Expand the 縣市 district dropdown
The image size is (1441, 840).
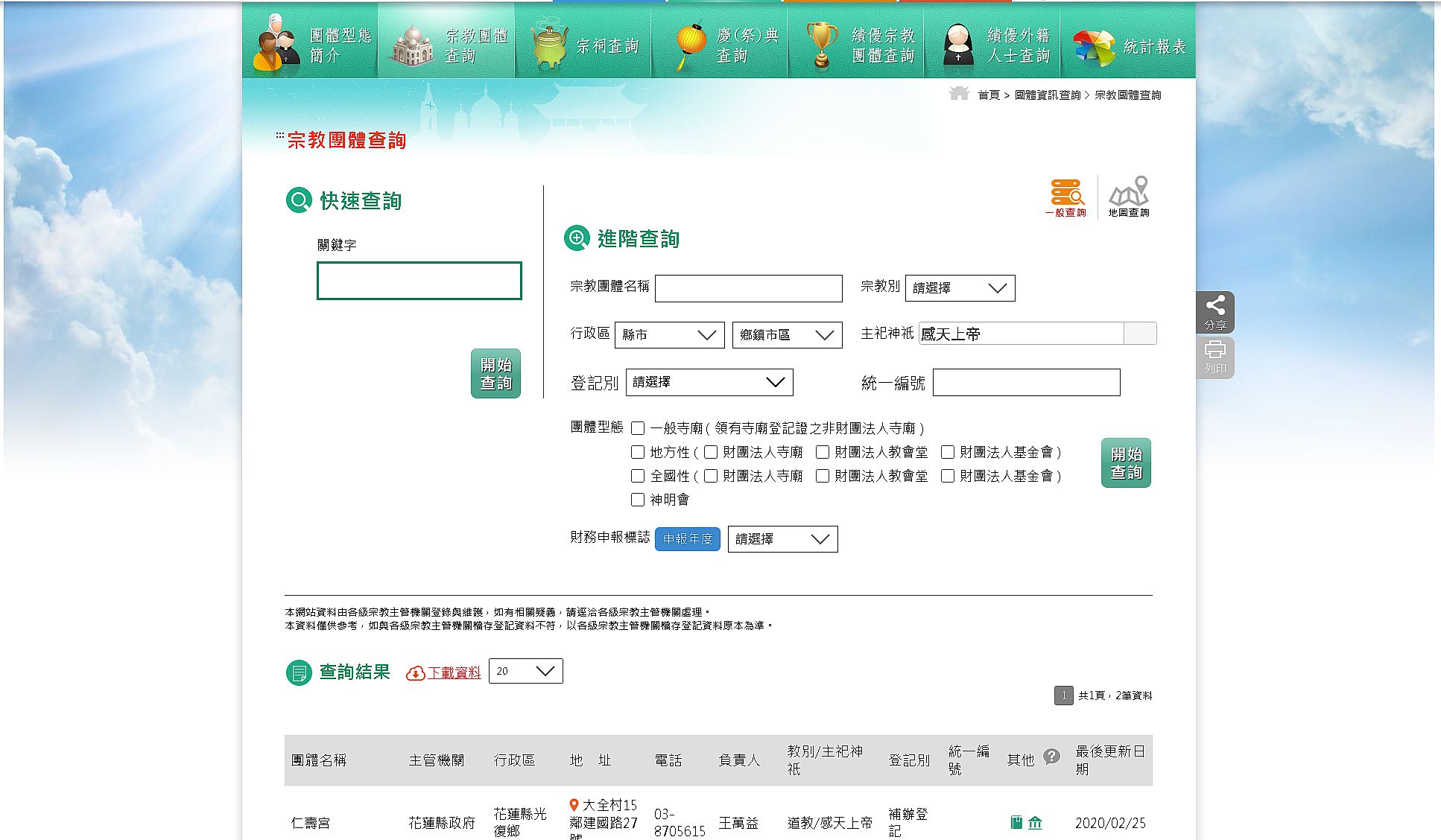click(669, 335)
